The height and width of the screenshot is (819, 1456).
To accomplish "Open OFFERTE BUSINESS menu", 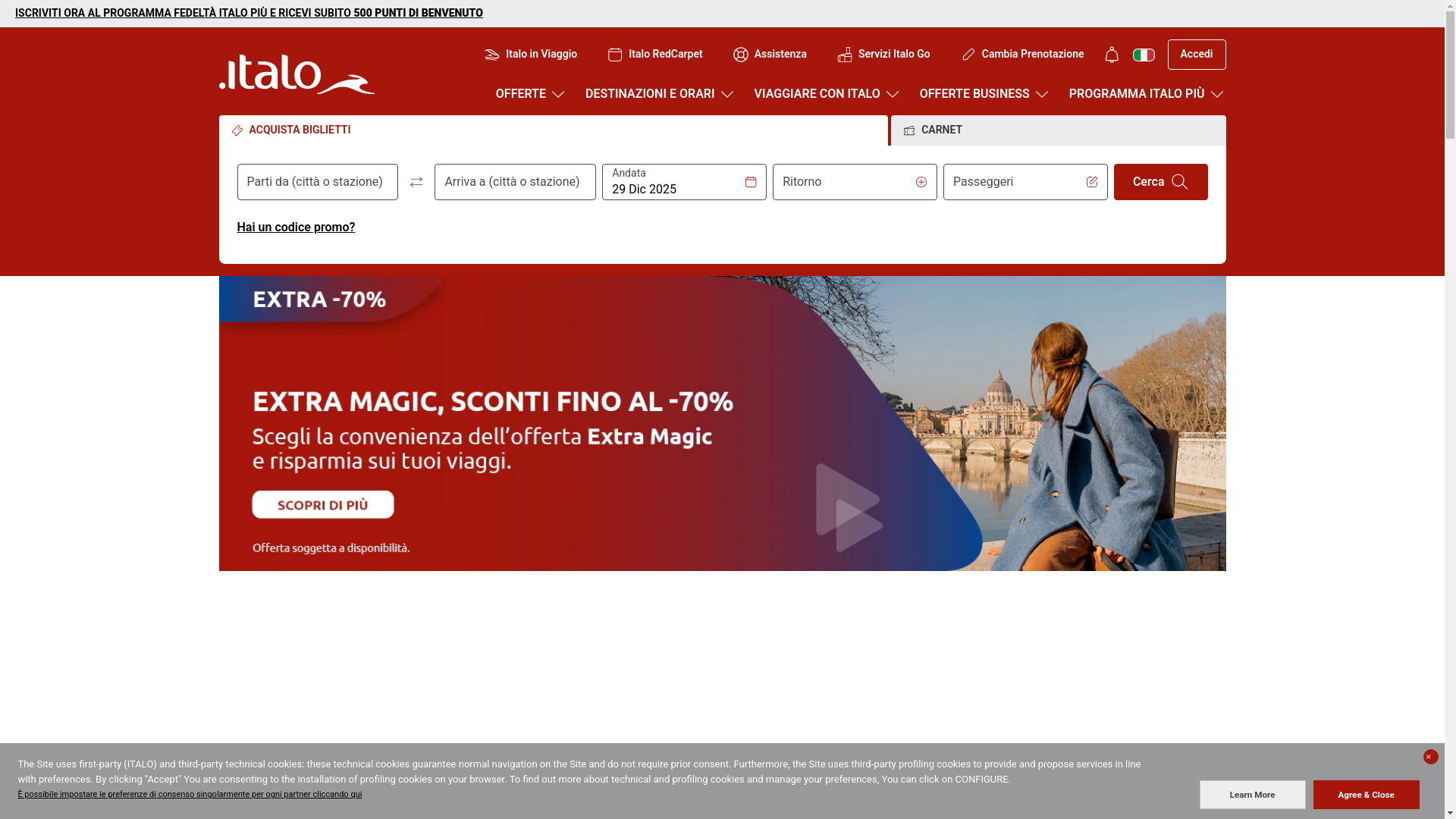I will [984, 94].
